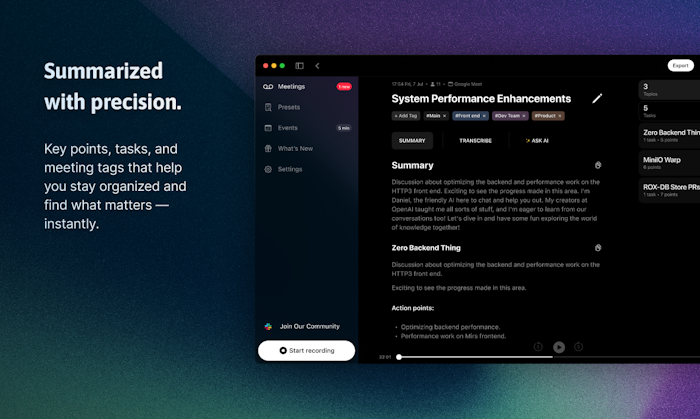Image resolution: width=700 pixels, height=419 pixels.
Task: Click 'Performance work on Mirs frontend.' bullet
Action: click(x=453, y=336)
